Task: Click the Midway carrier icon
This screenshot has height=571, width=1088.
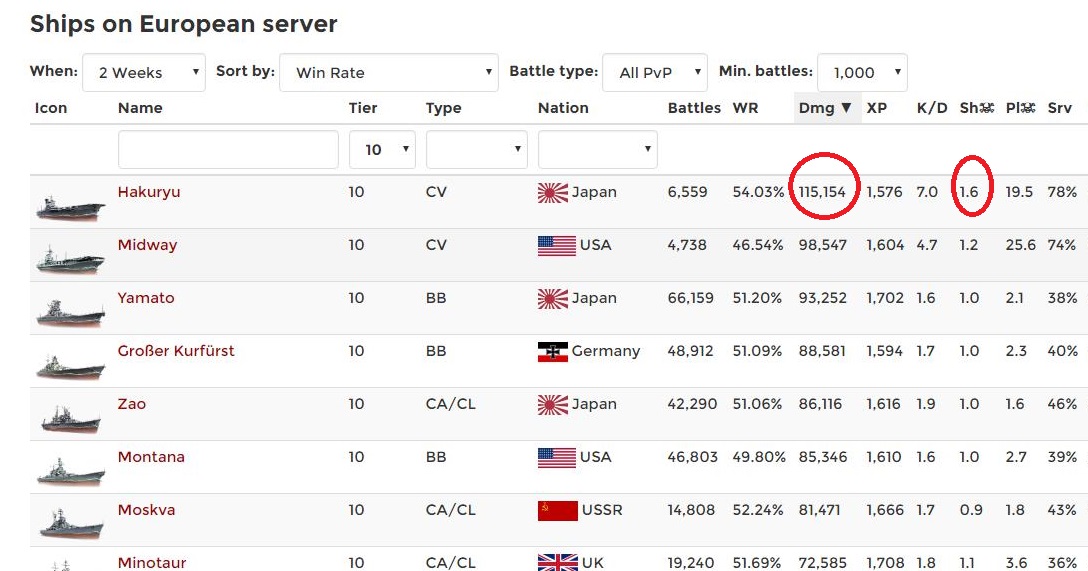Action: (x=70, y=258)
